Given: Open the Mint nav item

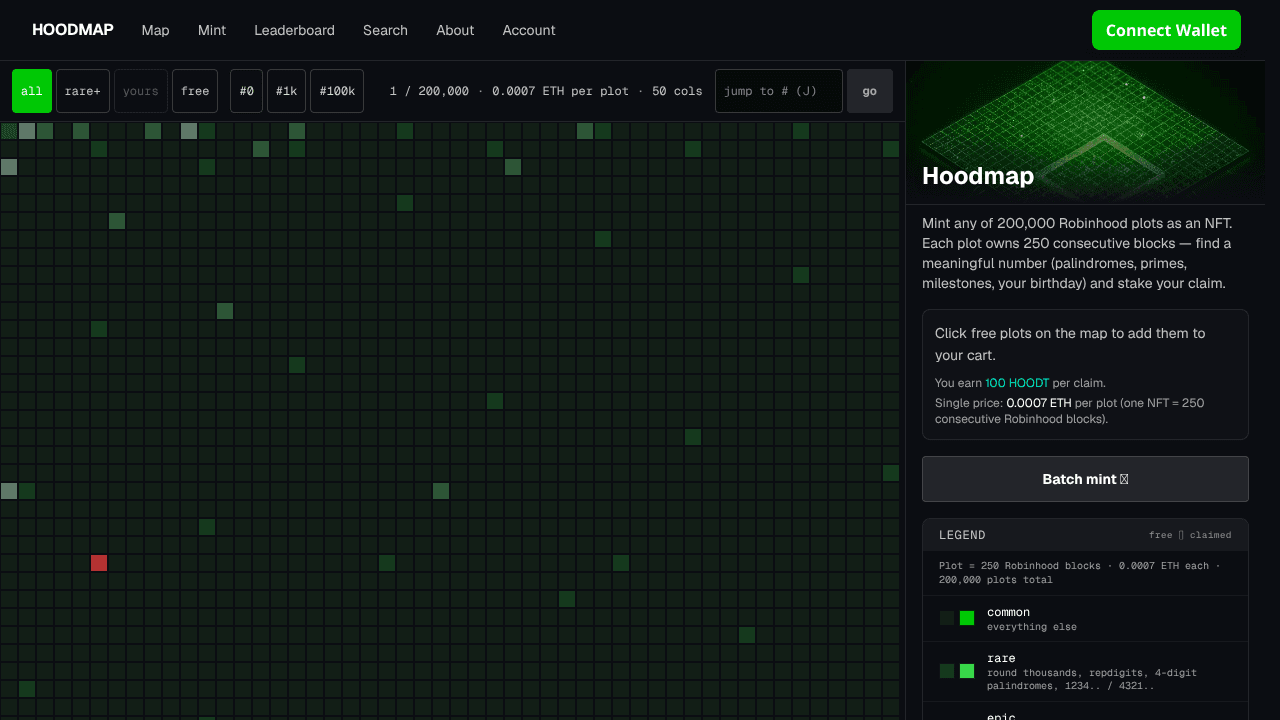Looking at the screenshot, I should click(x=212, y=30).
